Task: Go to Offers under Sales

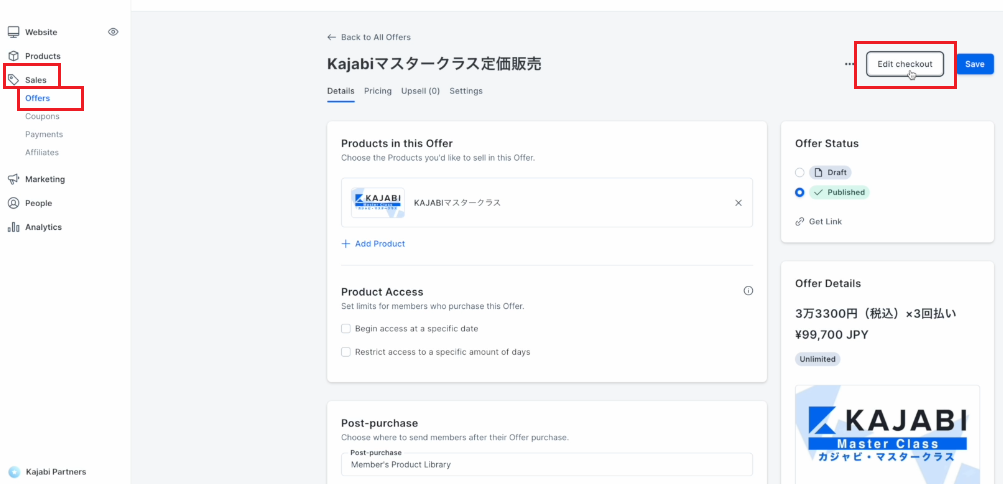Action: pos(38,98)
